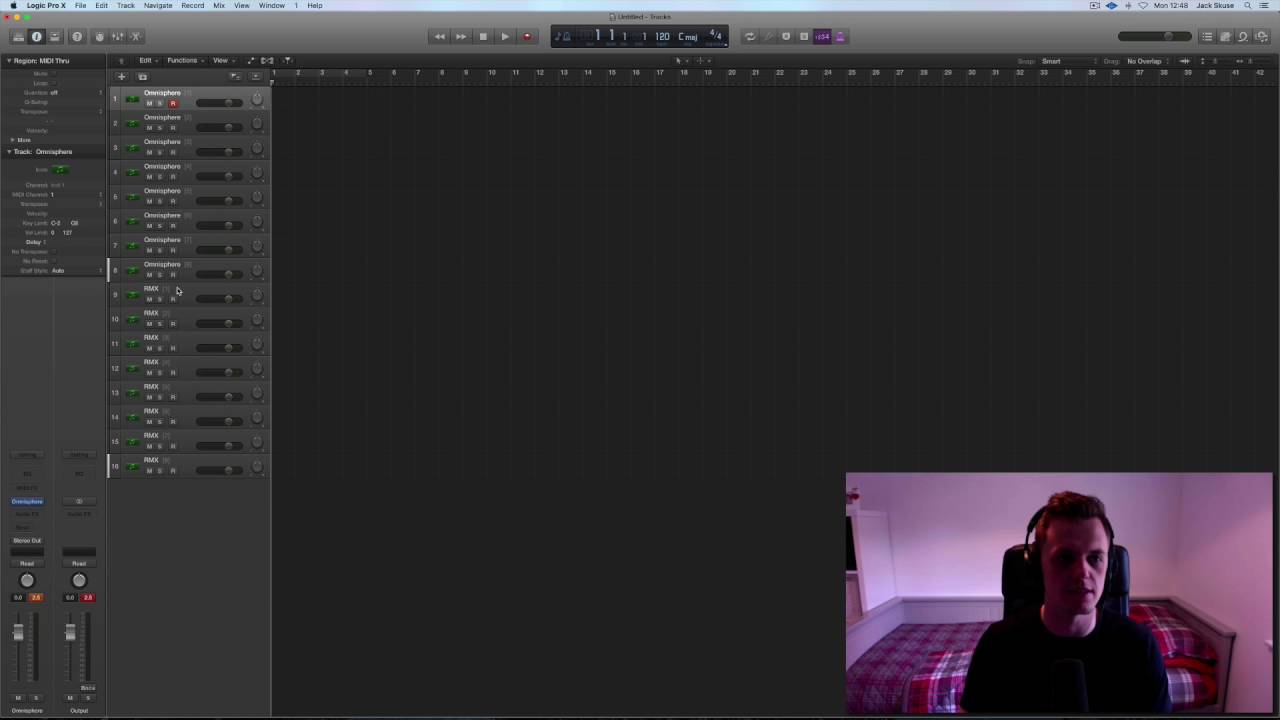Viewport: 1280px width, 720px height.
Task: Open the Edit dropdown in tracks area
Action: click(148, 61)
